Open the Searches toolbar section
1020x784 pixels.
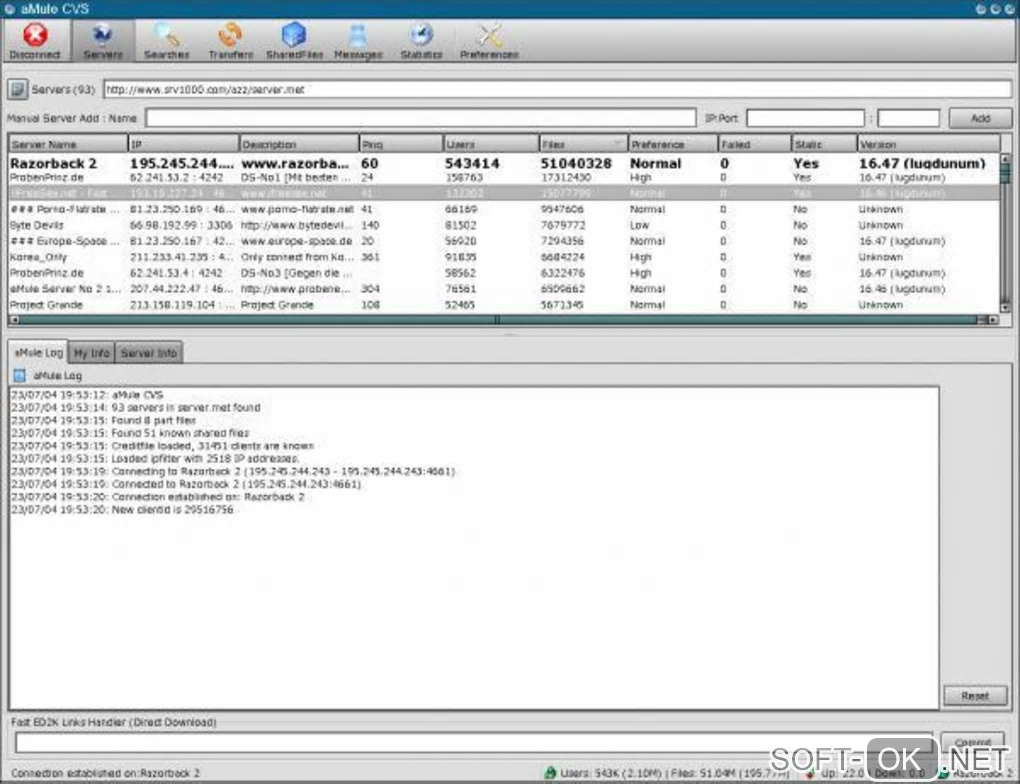[167, 40]
